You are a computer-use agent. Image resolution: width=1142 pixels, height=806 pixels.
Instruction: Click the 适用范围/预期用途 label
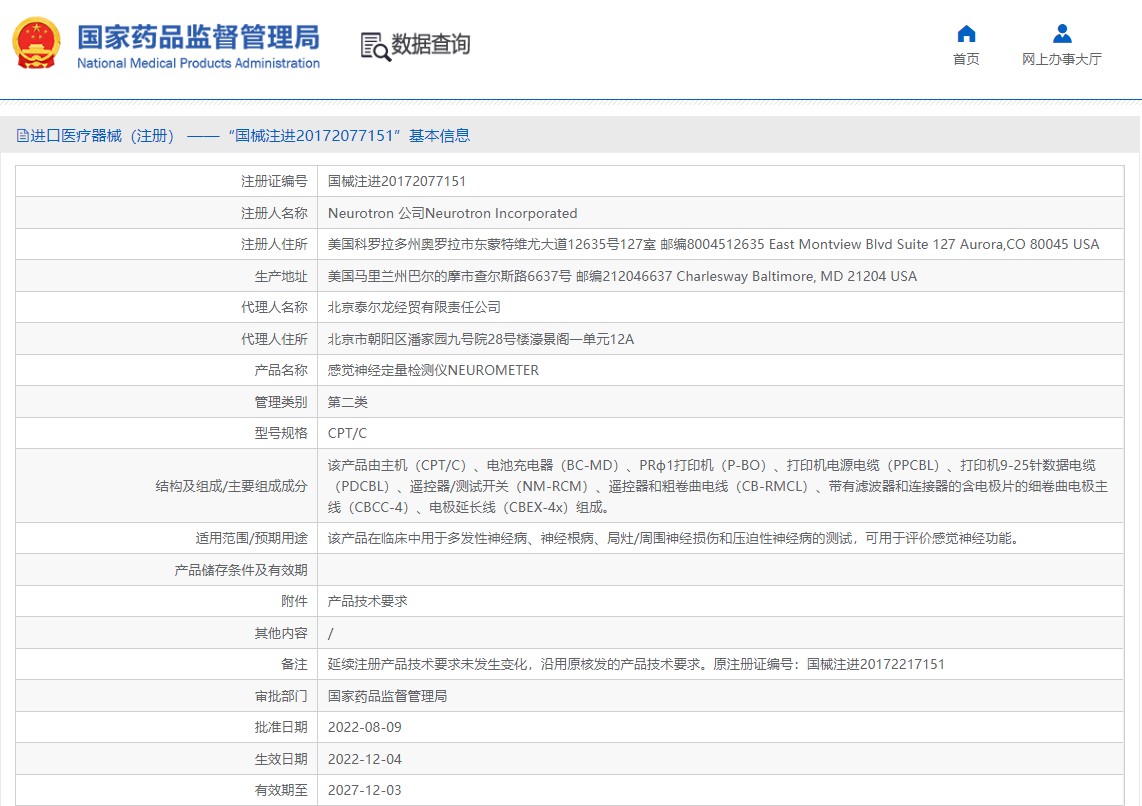tap(251, 538)
